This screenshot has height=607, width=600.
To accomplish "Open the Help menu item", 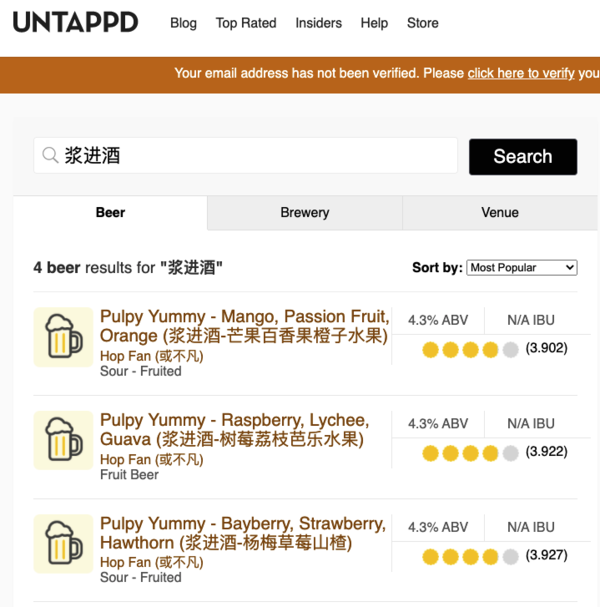I will coord(374,23).
